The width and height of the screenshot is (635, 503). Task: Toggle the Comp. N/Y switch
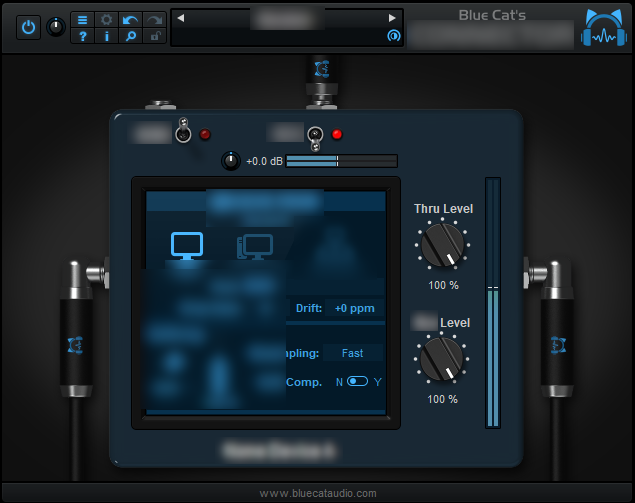pyautogui.click(x=357, y=382)
